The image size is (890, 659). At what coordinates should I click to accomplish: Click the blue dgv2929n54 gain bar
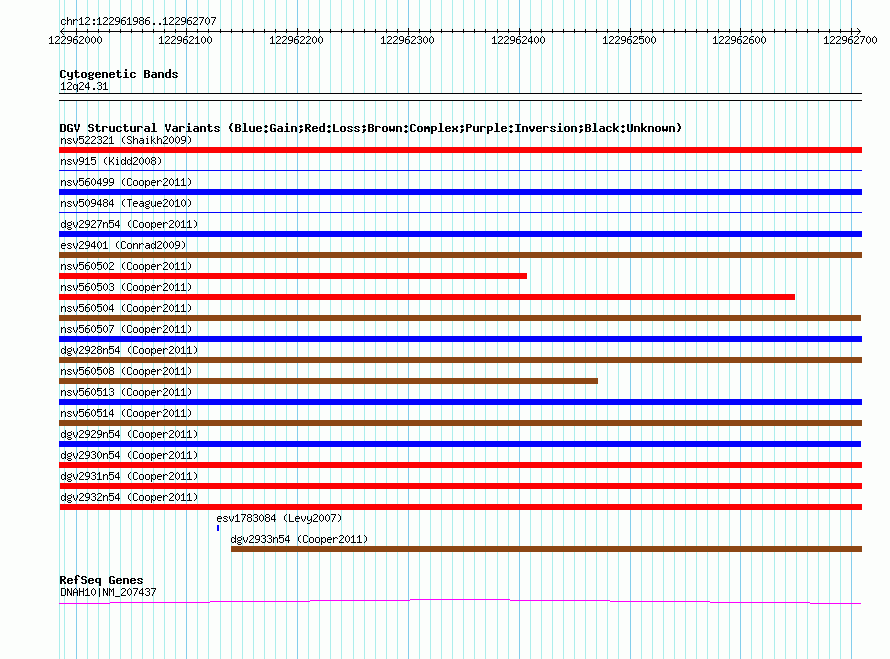pyautogui.click(x=460, y=444)
